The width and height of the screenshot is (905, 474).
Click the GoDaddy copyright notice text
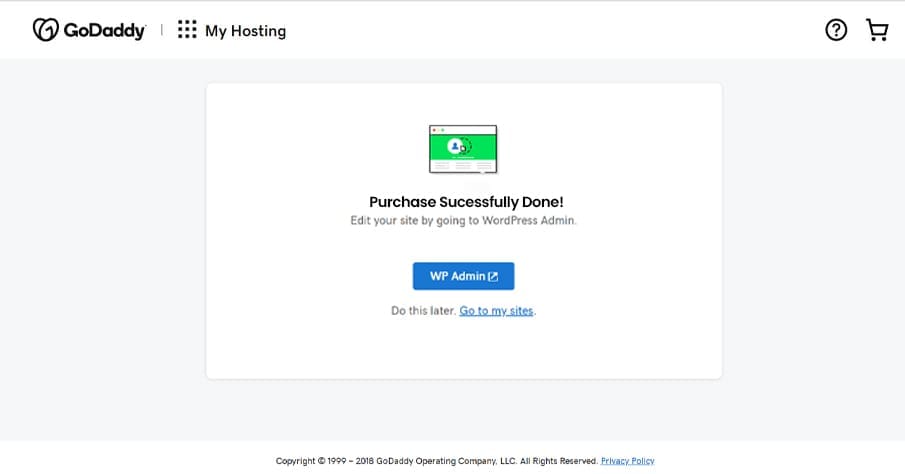pos(436,461)
